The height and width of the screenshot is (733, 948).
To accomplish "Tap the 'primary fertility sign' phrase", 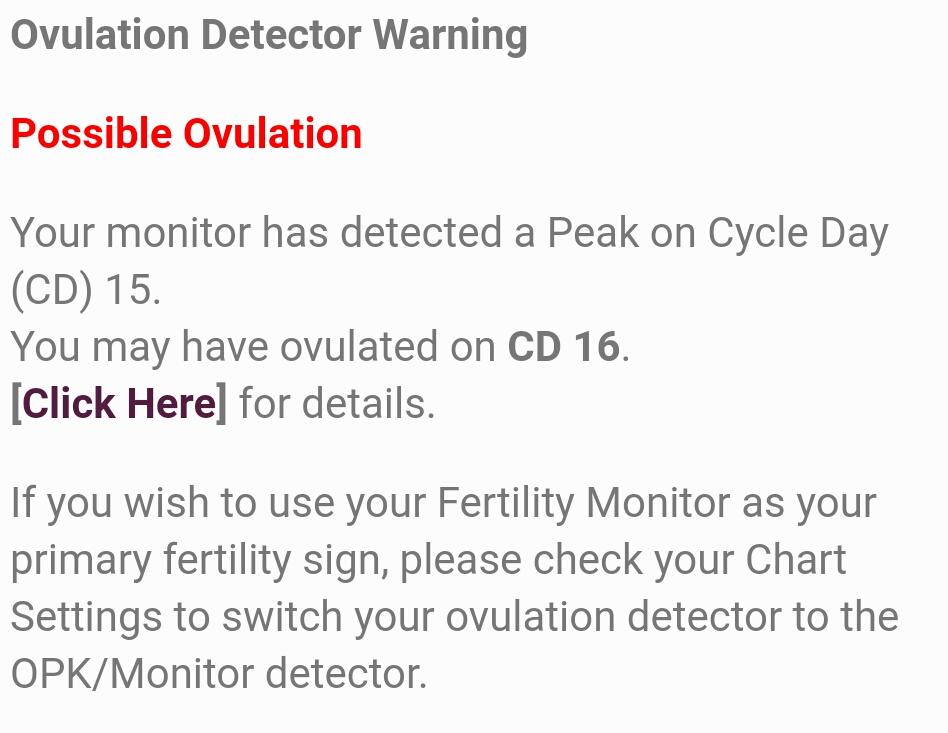I will [197, 560].
